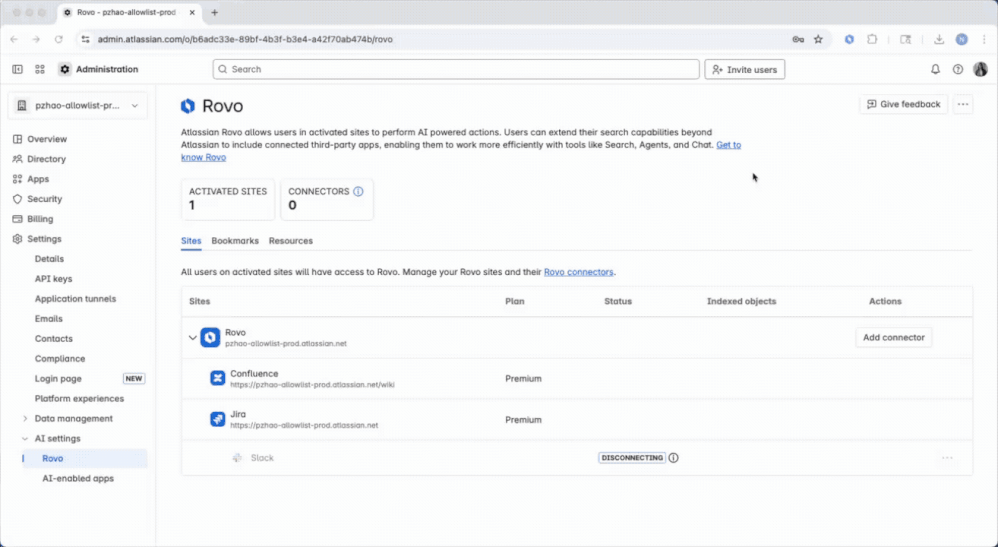
Task: Open the Slack row more actions menu
Action: (x=947, y=458)
